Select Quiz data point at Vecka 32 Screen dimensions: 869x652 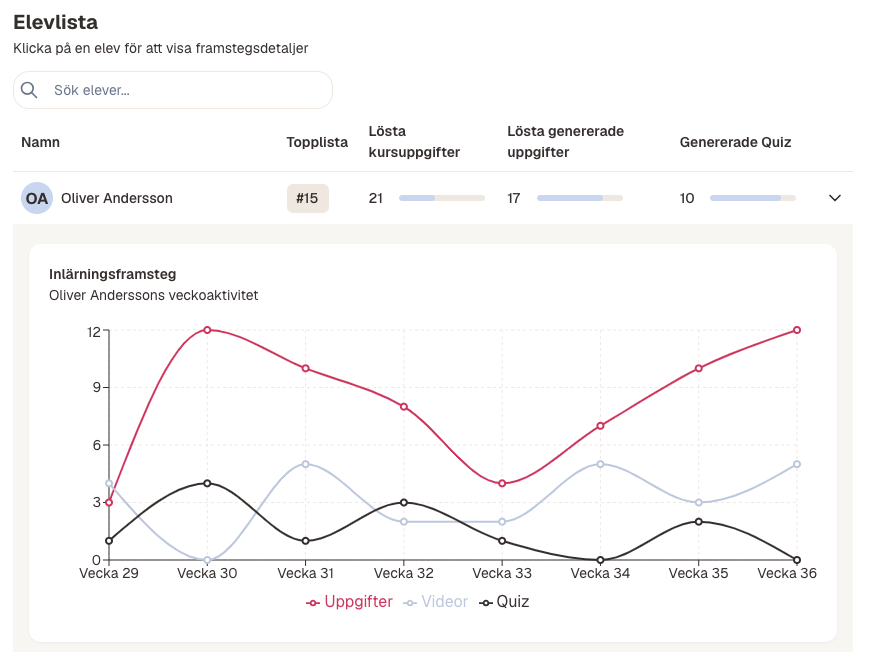[x=404, y=502]
